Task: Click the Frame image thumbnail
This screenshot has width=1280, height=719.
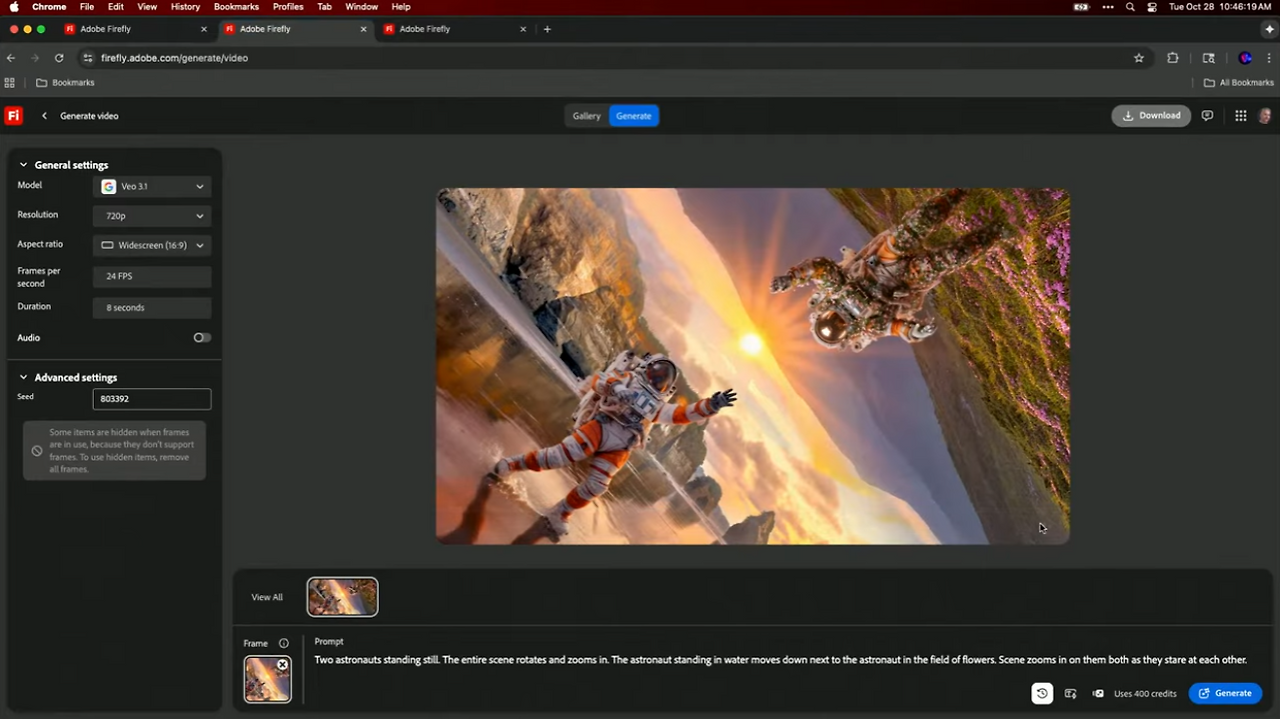Action: (267, 679)
